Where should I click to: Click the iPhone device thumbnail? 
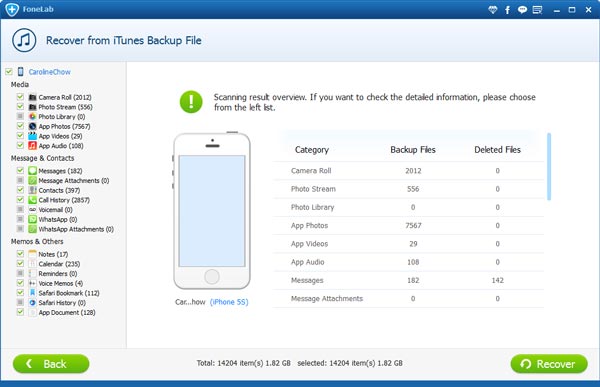[x=212, y=211]
